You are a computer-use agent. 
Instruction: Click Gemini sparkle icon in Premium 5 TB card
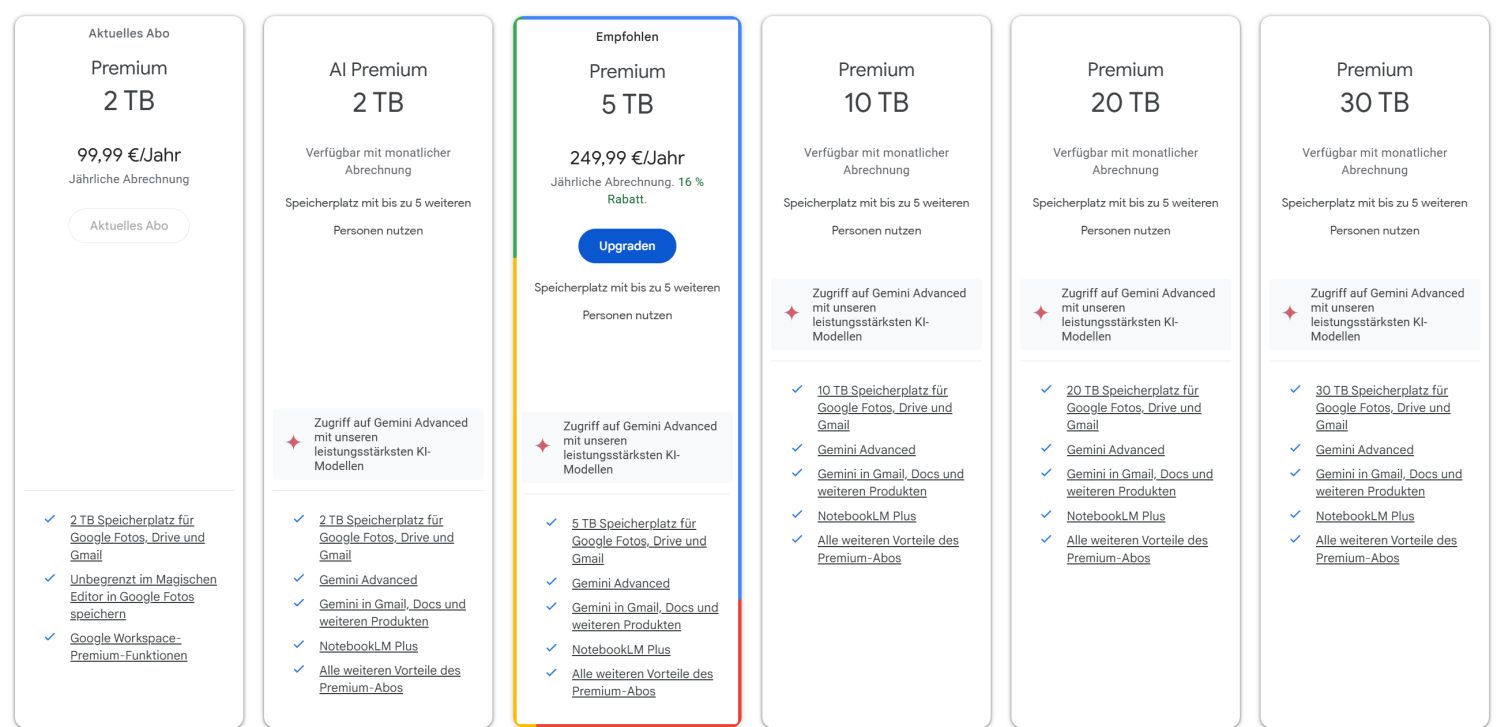542,445
